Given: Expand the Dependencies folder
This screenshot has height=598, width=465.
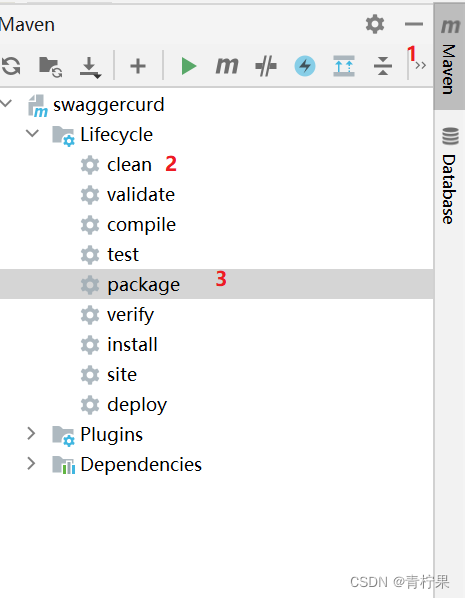Looking at the screenshot, I should (x=31, y=463).
